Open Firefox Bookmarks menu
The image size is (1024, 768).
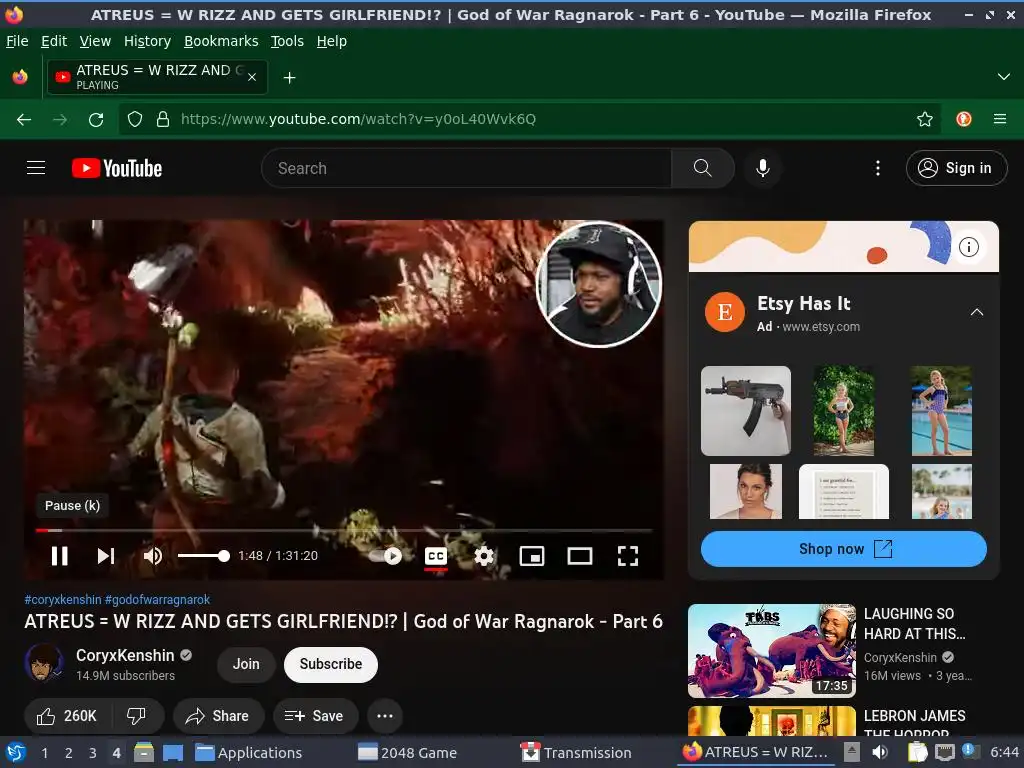click(221, 41)
